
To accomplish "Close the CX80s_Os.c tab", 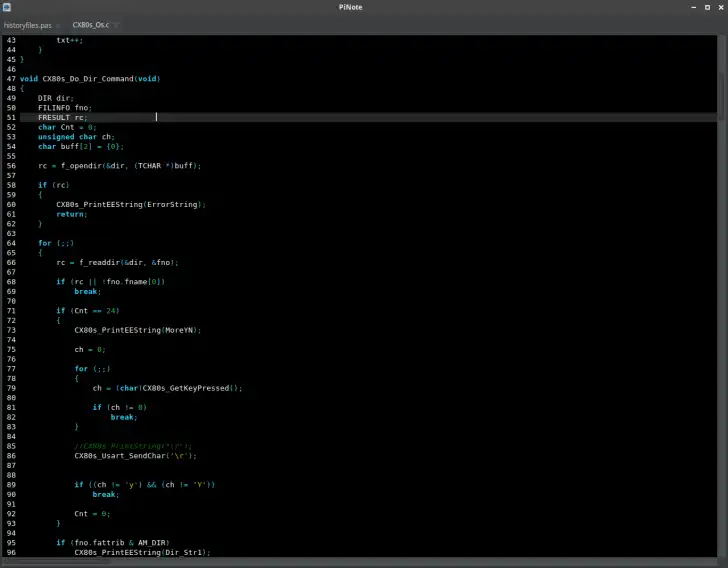I will [116, 25].
